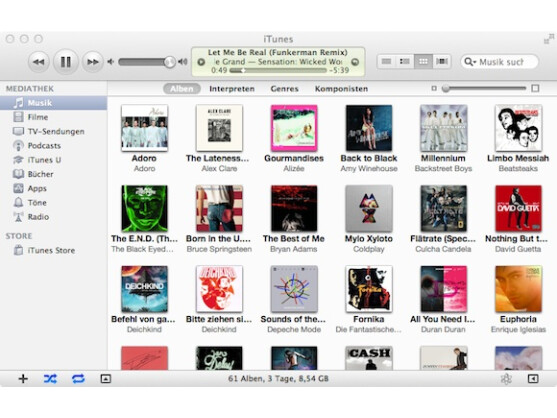Open Musik in the Mediathek sidebar
This screenshot has height=418, width=557.
(53, 103)
